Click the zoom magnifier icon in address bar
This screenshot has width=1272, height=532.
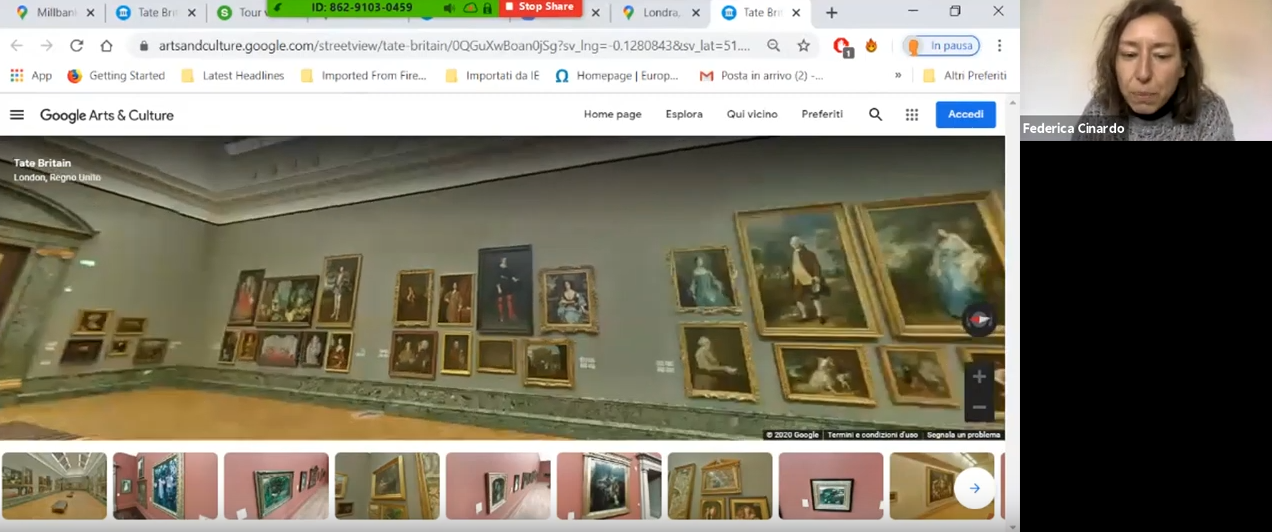point(773,46)
